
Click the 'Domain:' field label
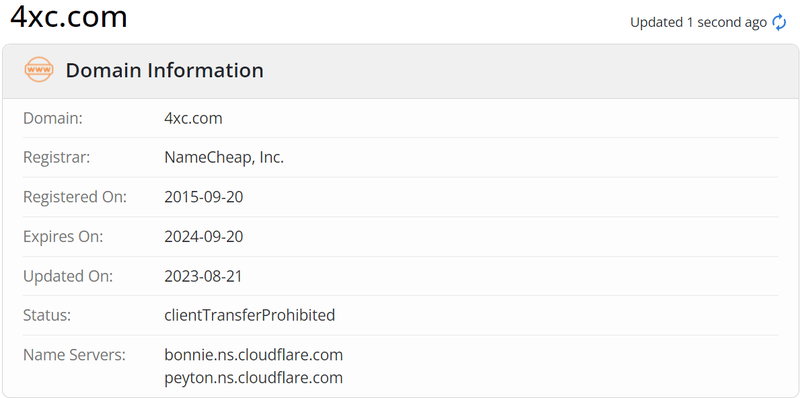[53, 118]
